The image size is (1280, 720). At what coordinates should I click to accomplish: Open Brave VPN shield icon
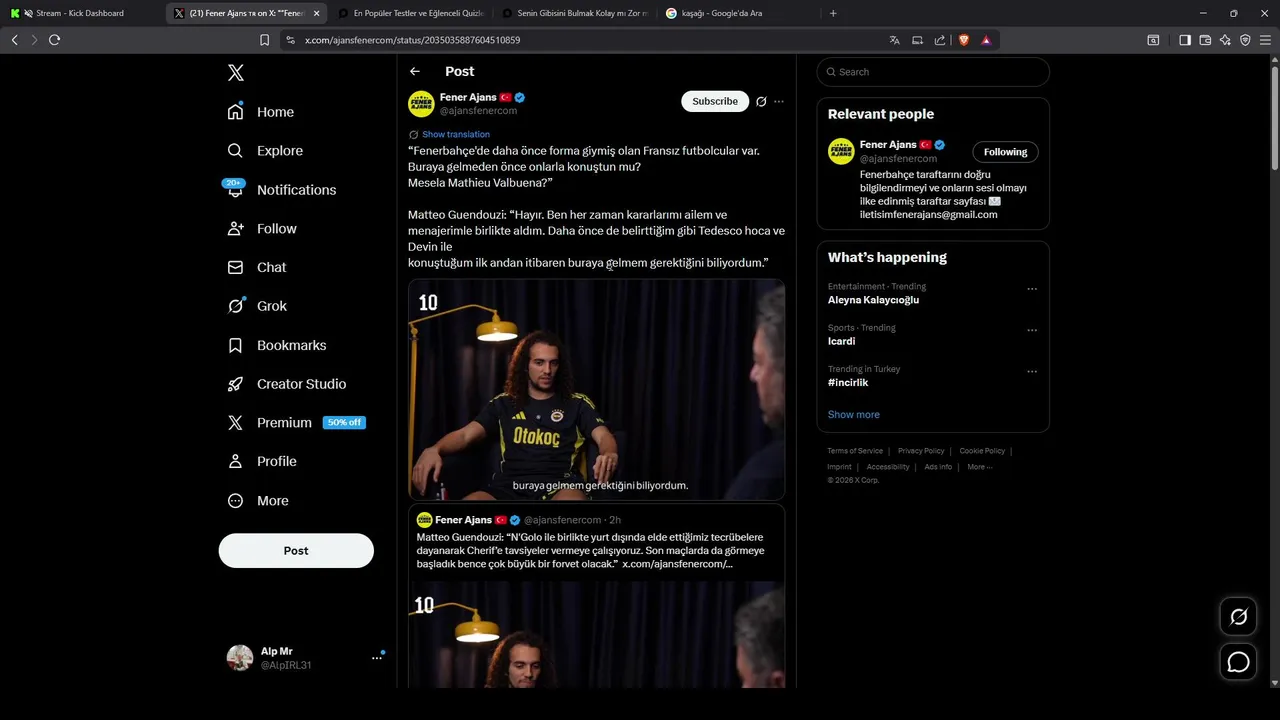(1245, 40)
